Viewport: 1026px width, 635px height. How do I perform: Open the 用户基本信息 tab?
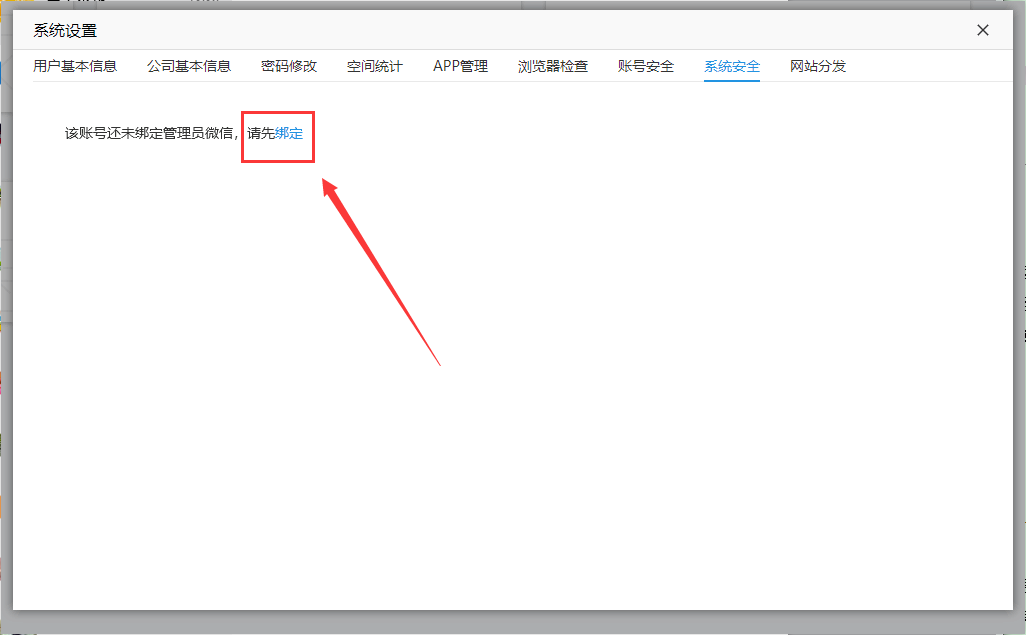click(75, 66)
